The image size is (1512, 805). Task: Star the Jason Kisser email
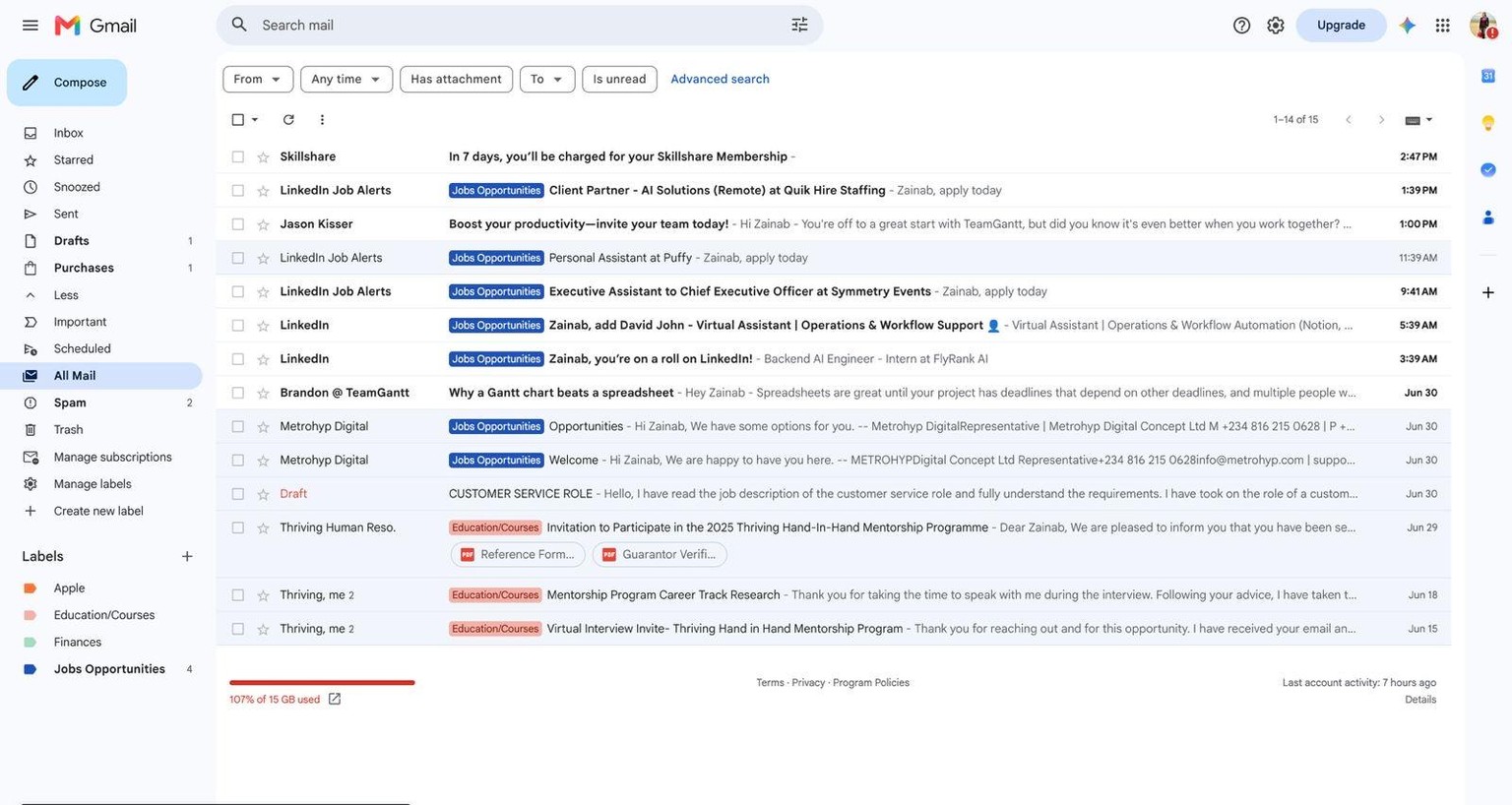pyautogui.click(x=263, y=223)
